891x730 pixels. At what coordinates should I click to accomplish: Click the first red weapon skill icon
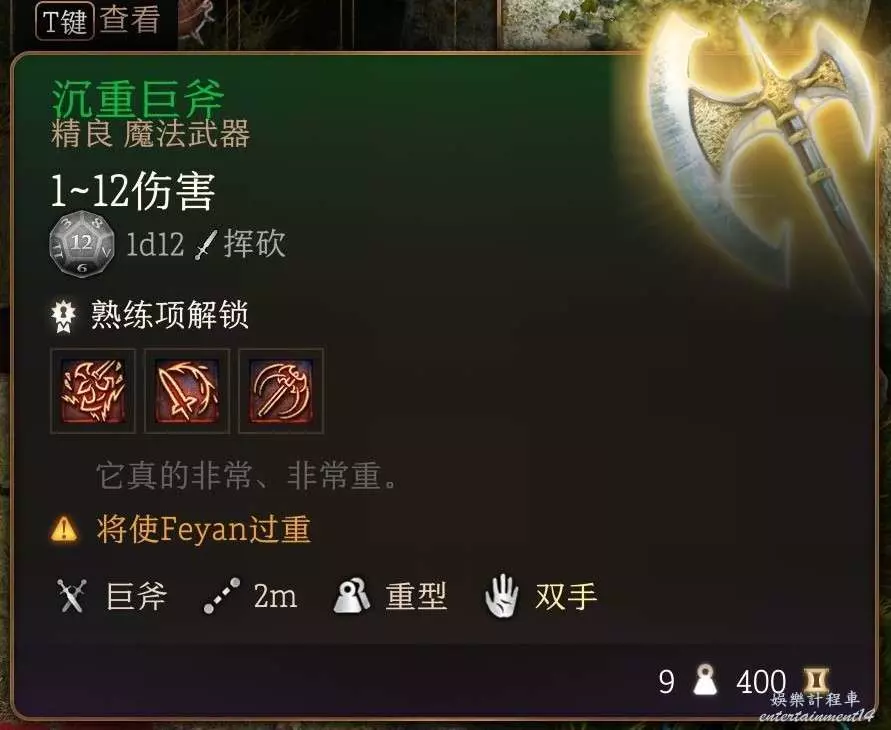click(93, 391)
